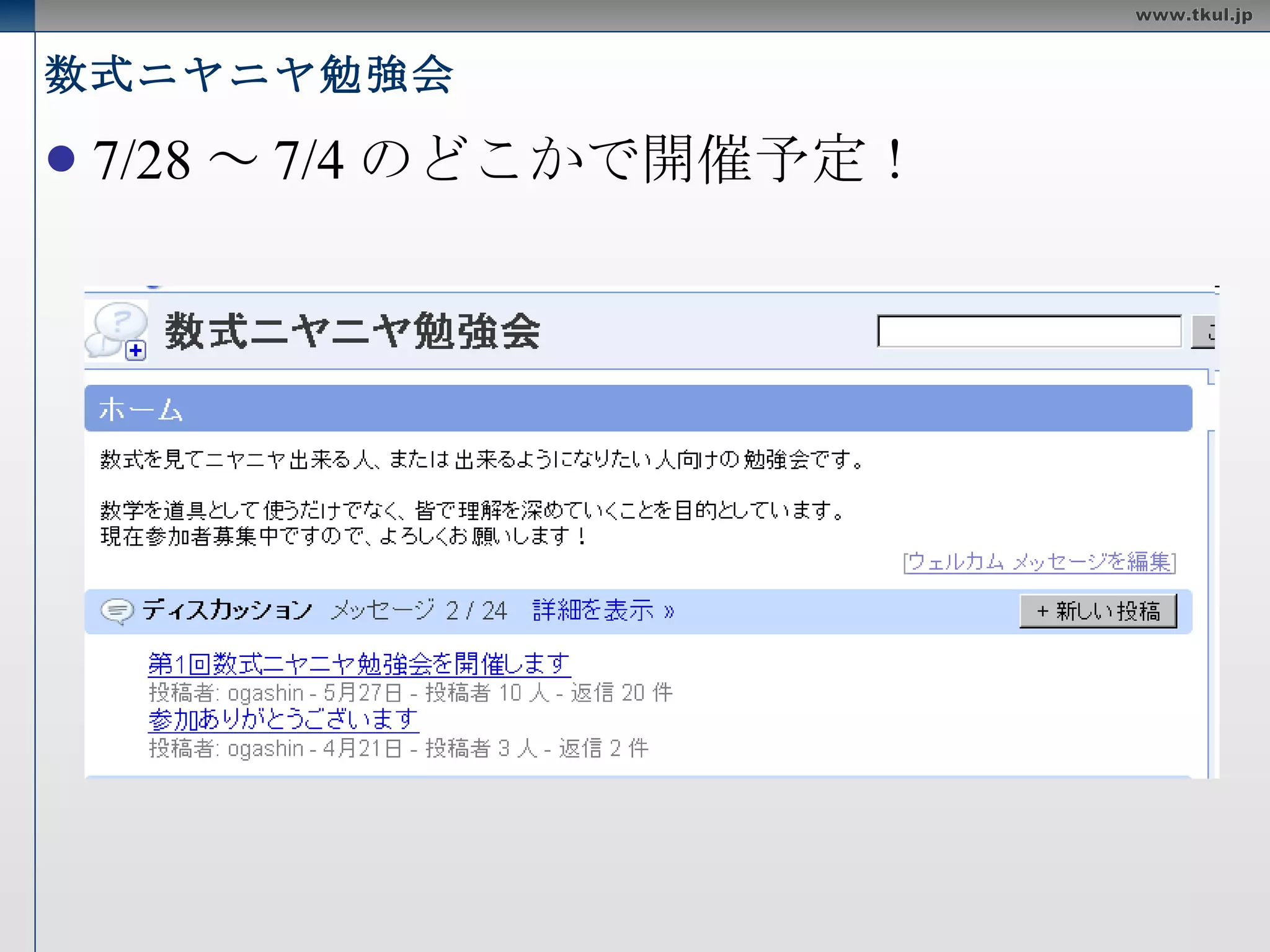Screen dimensions: 1270x952
Task: Click the 数式ニヤニヤ勉強会 group page title
Action: coord(352,331)
